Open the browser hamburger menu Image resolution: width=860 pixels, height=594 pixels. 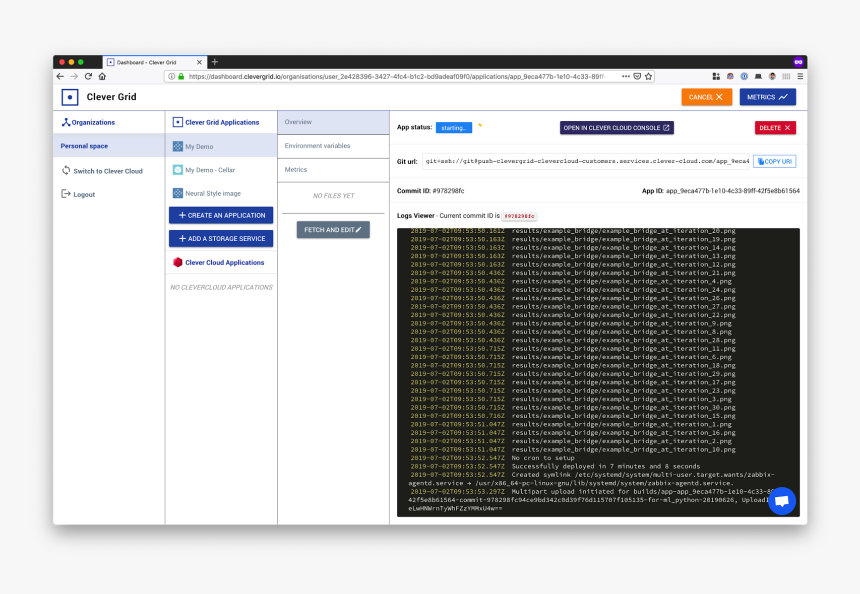[x=800, y=76]
